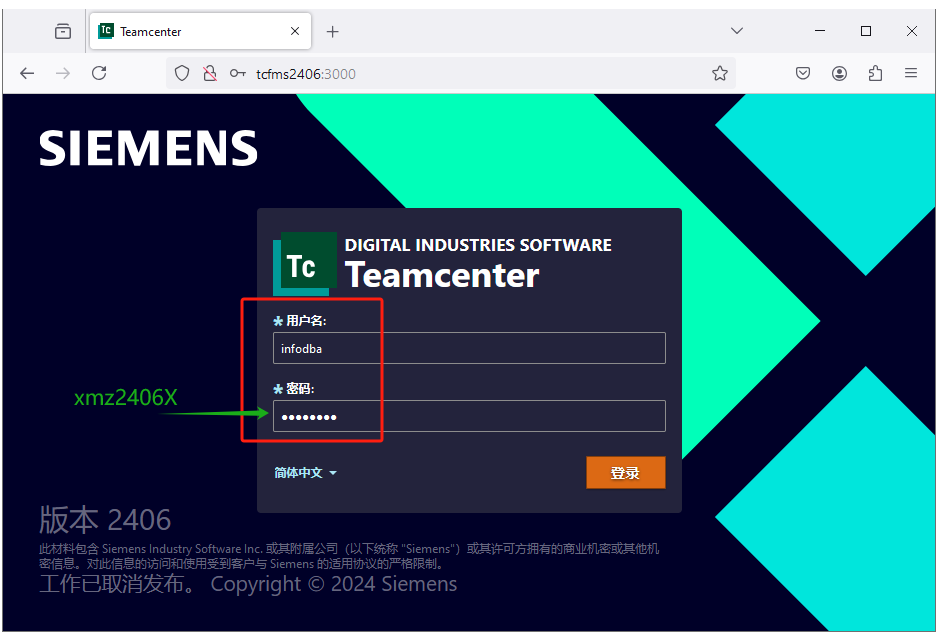Click the SIEMENS logo text

pos(148,148)
